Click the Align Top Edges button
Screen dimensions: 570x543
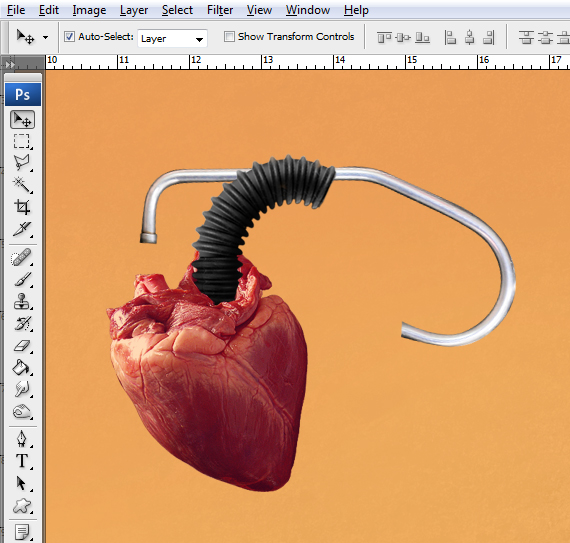click(384, 37)
